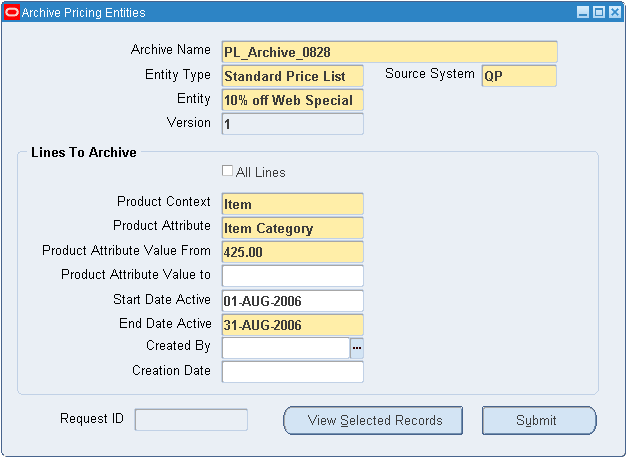628x459 pixels.
Task: Focus the Entity field
Action: pyautogui.click(x=292, y=100)
